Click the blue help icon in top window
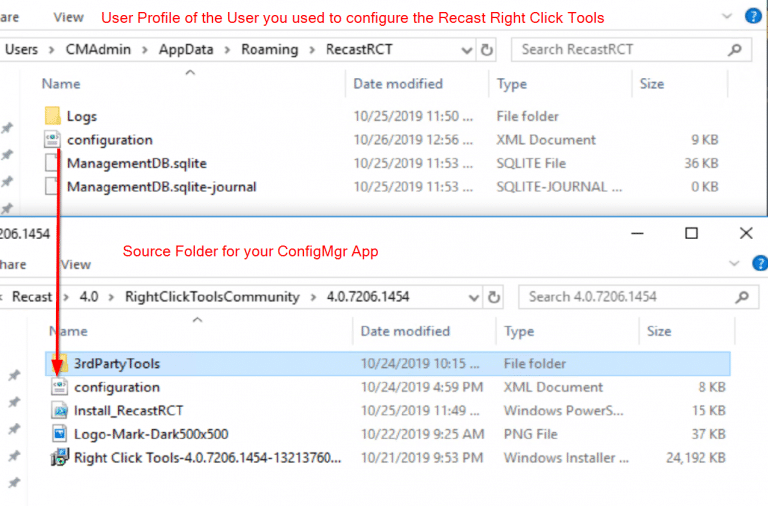768x506 pixels. pyautogui.click(x=753, y=17)
